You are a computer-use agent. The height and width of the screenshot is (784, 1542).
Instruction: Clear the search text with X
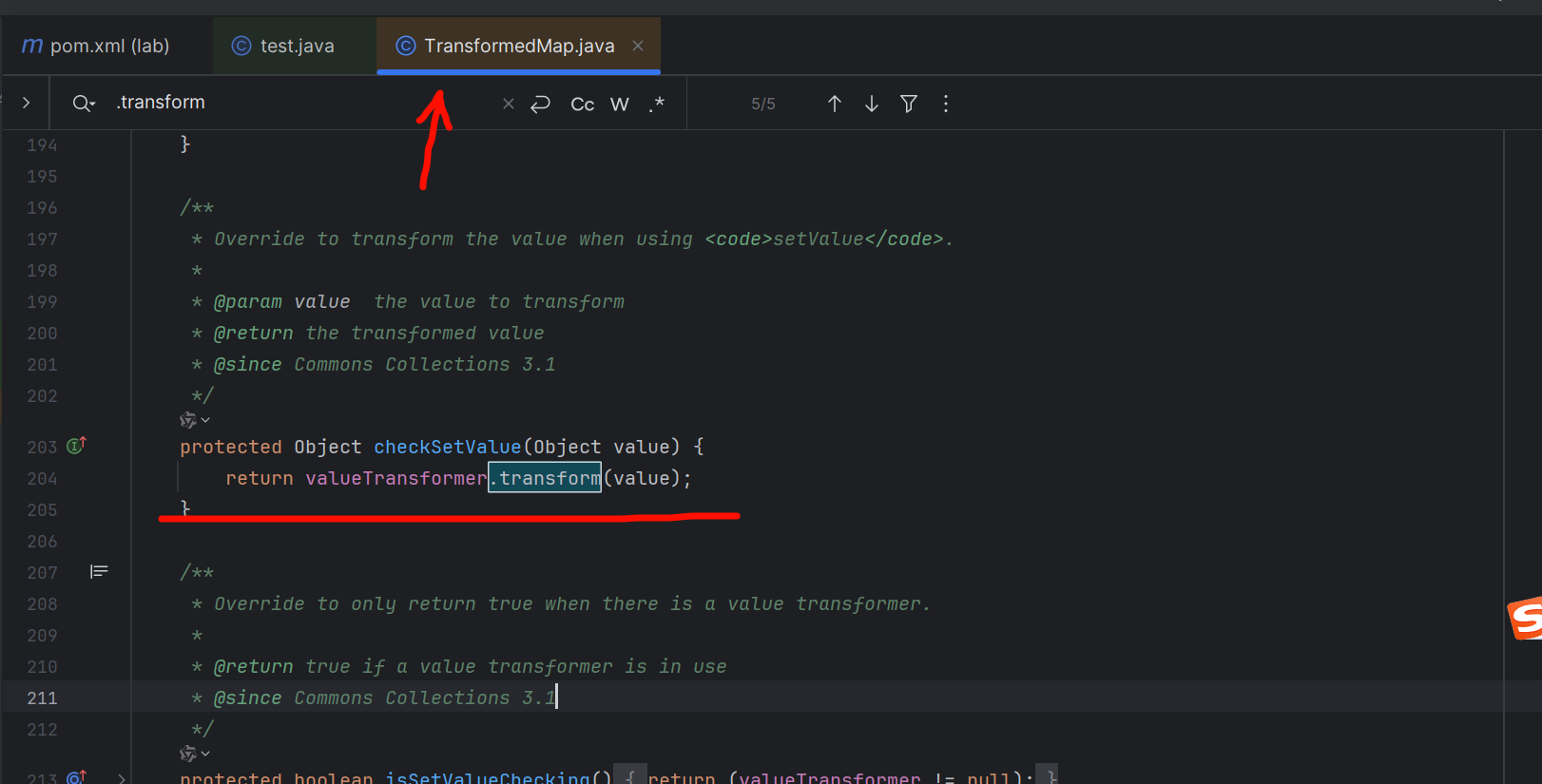(x=509, y=104)
